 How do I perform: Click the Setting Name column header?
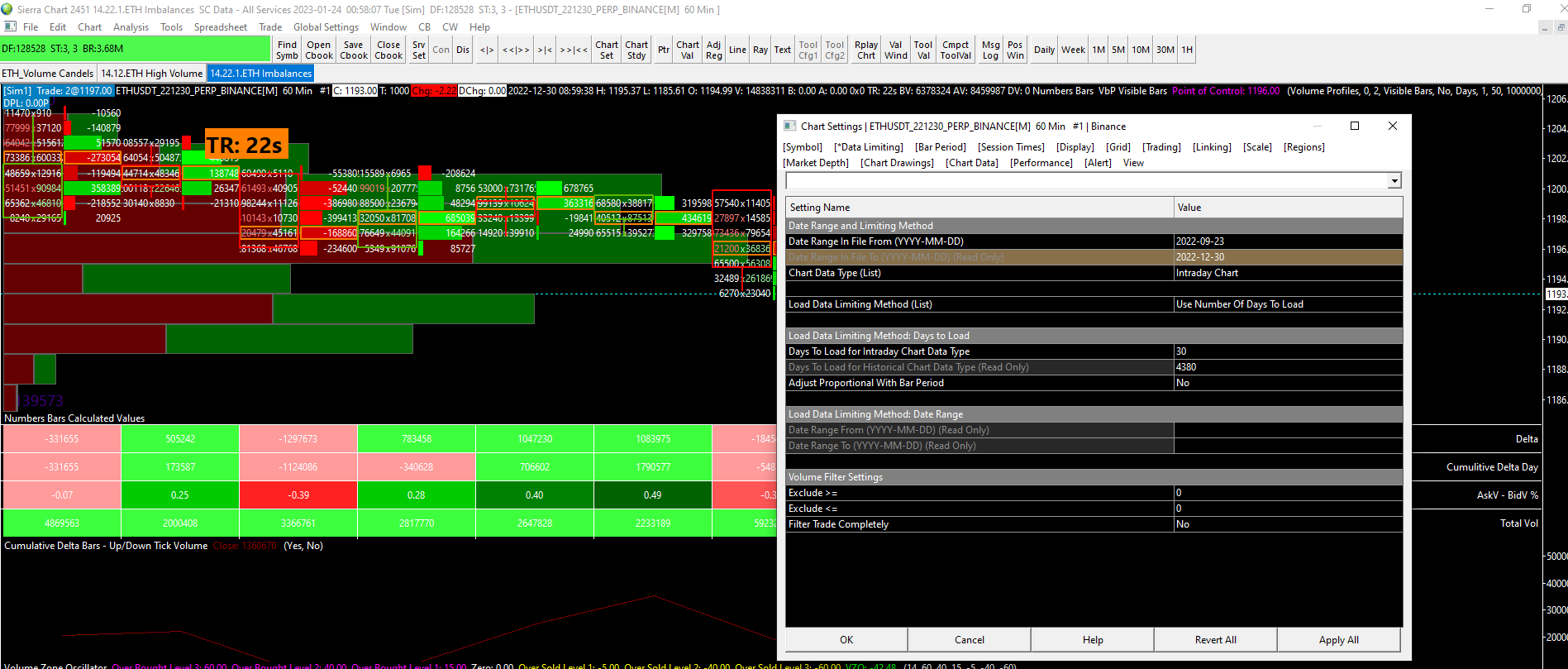tap(979, 208)
